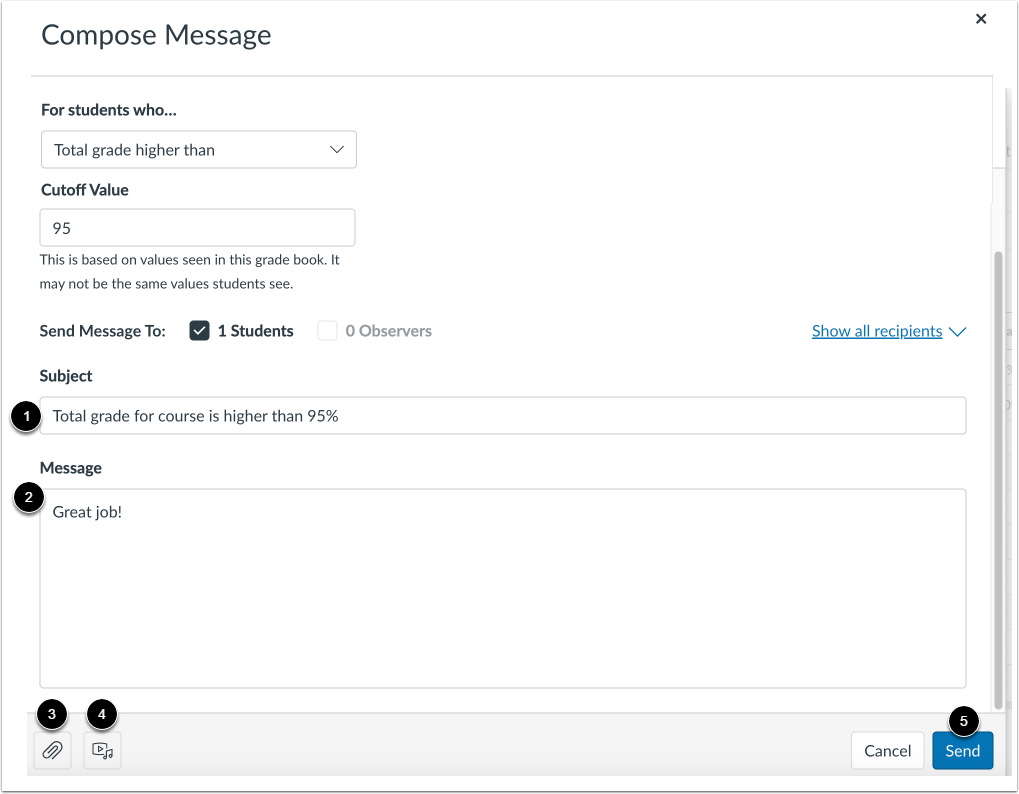Click the Show all recipients link

tap(877, 331)
